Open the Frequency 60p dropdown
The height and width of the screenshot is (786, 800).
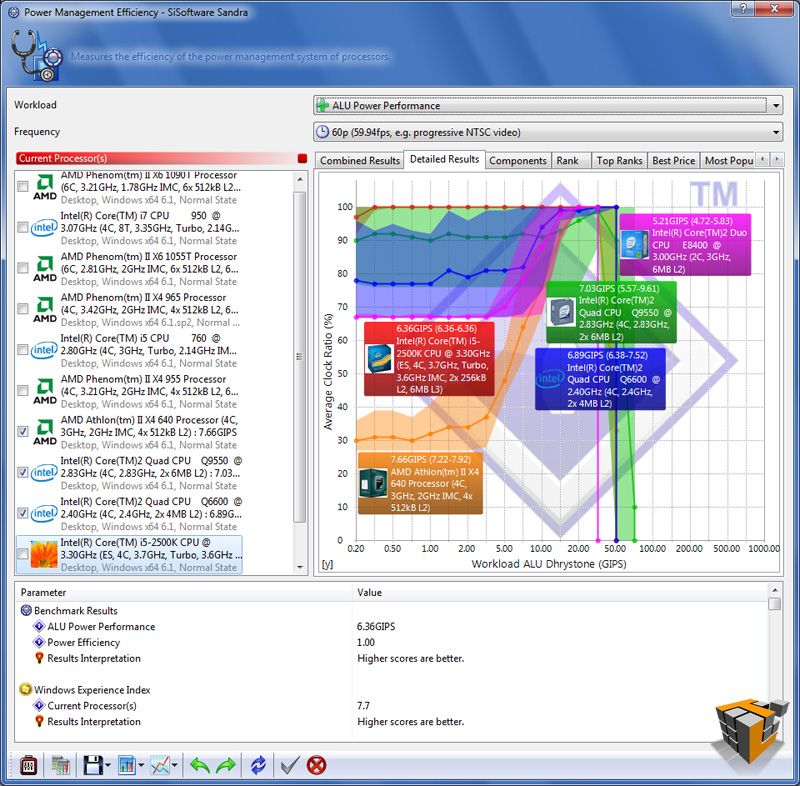tap(548, 132)
